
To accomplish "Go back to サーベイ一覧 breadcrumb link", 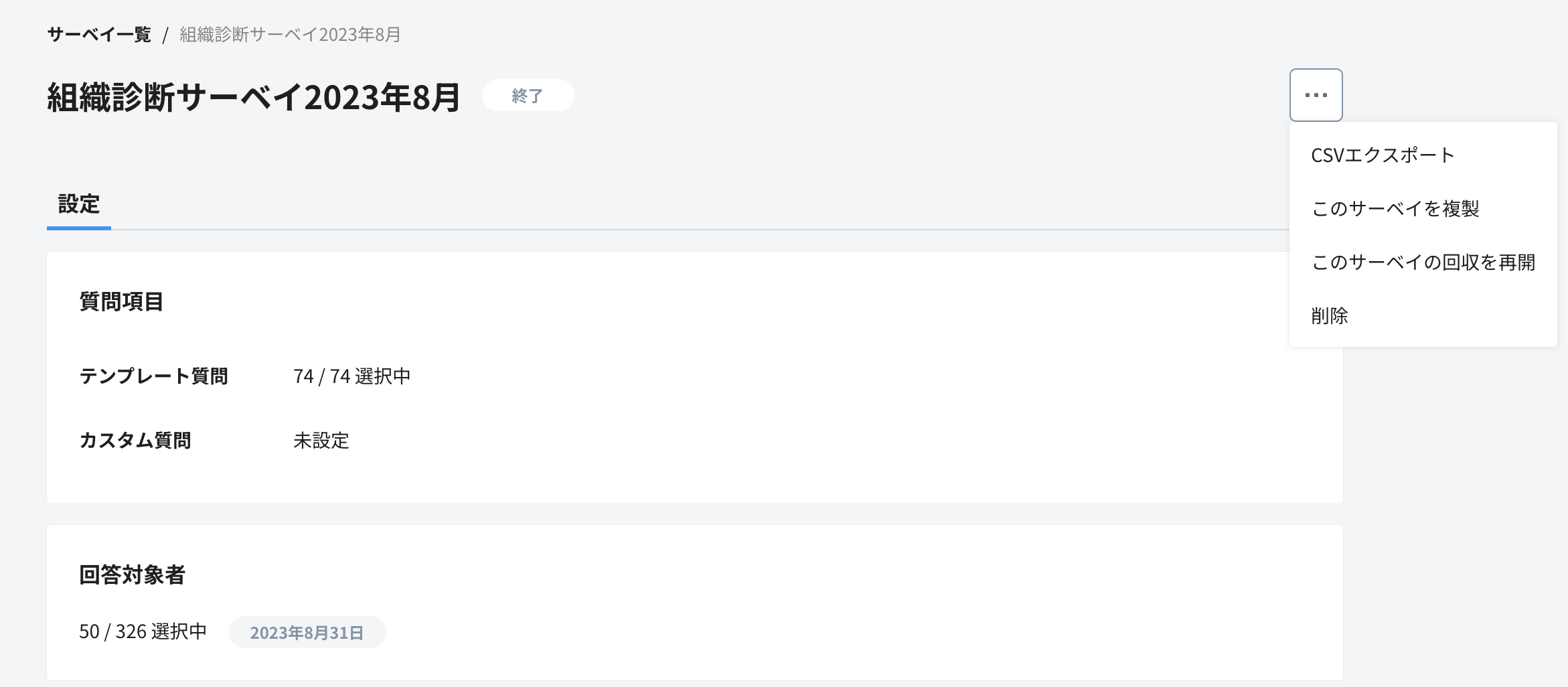I will point(99,35).
